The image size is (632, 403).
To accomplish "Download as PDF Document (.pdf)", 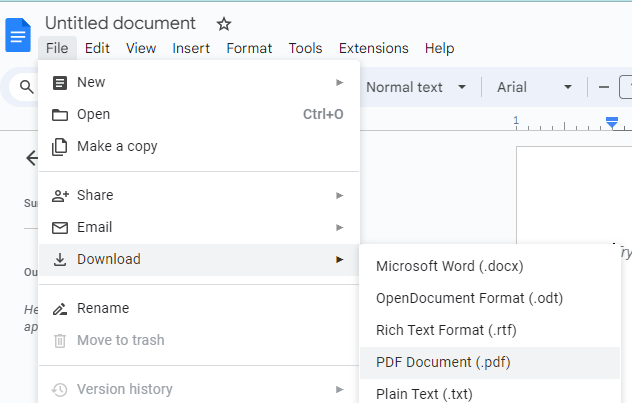I will click(490, 363).
